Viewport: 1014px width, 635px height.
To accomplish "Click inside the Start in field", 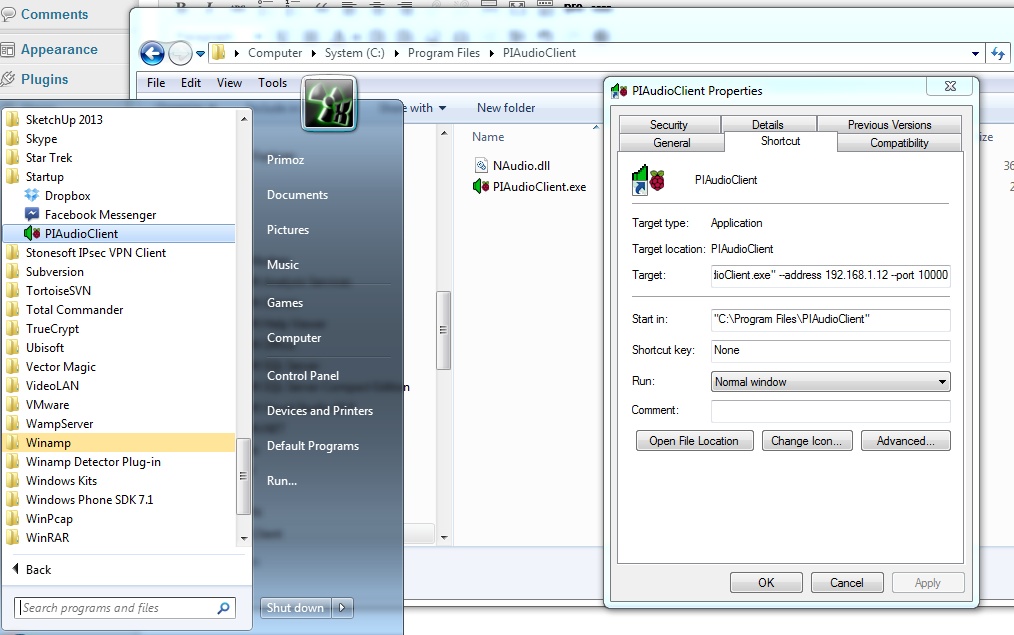I will 830,319.
